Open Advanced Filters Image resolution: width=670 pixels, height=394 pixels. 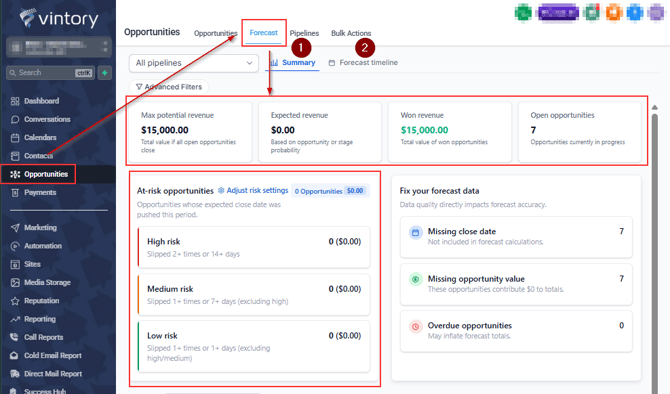coord(169,87)
